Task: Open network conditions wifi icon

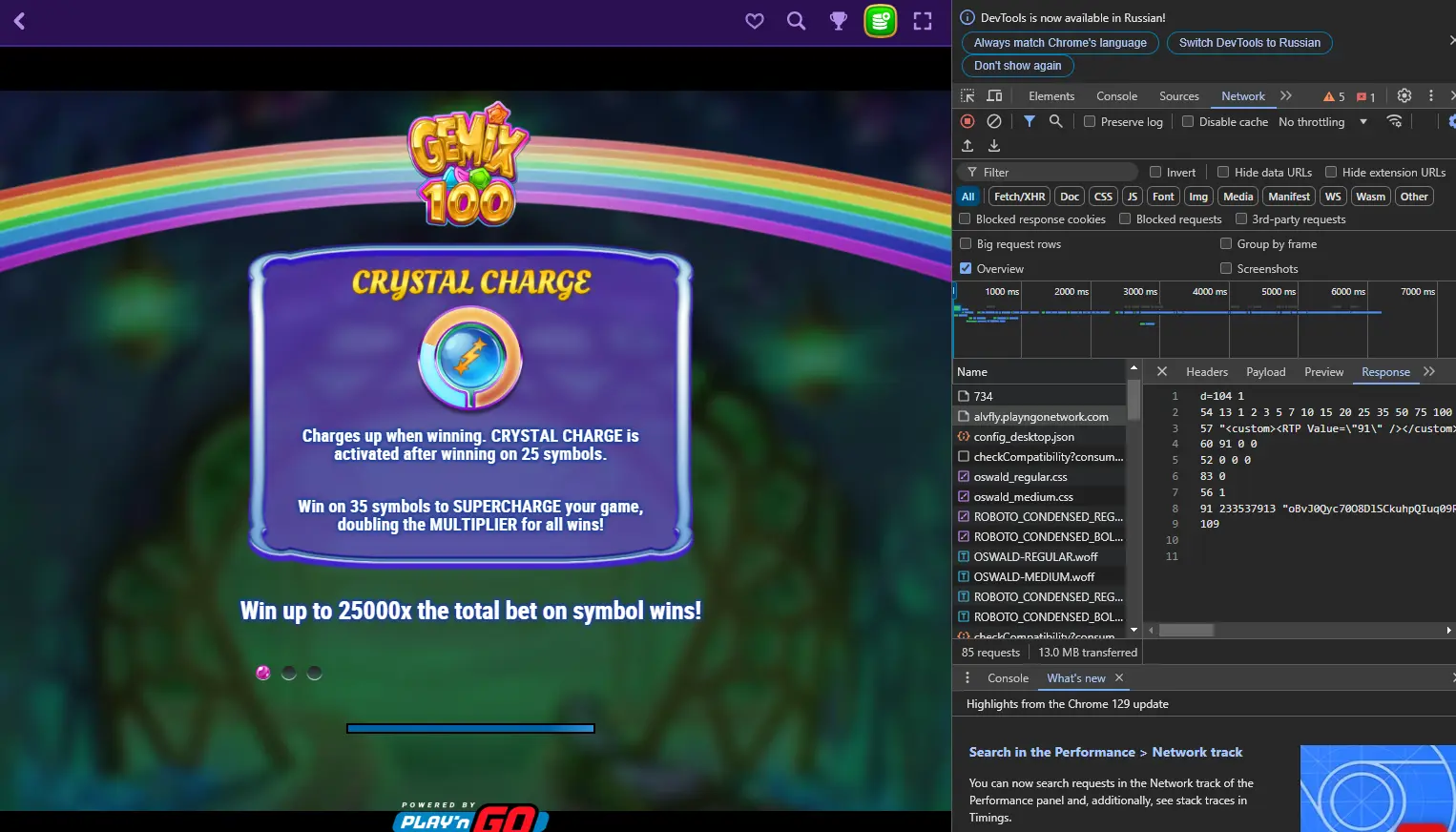Action: [x=1395, y=121]
